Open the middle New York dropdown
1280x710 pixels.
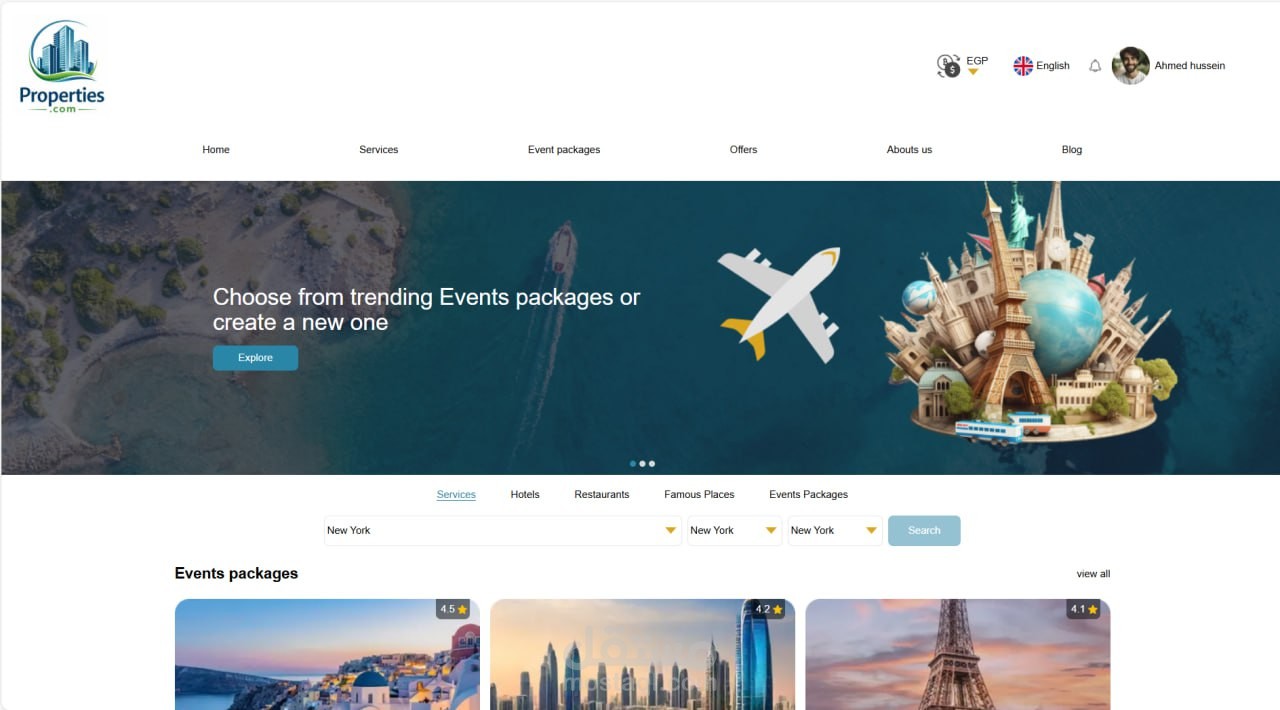(734, 531)
